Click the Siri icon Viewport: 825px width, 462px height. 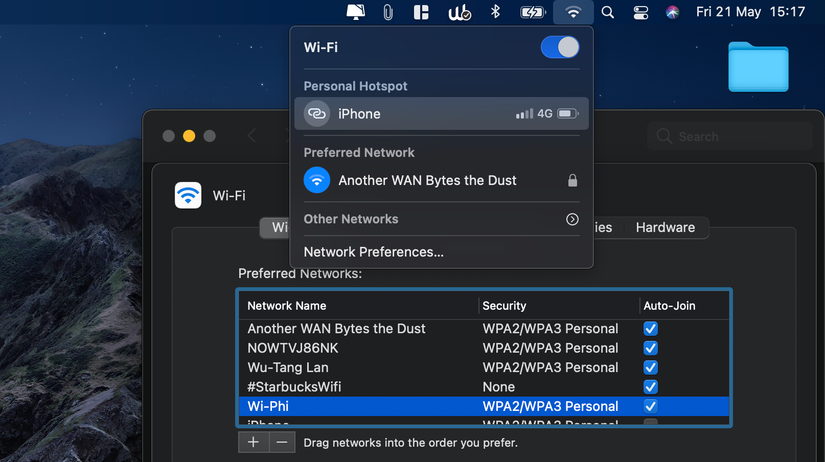point(672,12)
